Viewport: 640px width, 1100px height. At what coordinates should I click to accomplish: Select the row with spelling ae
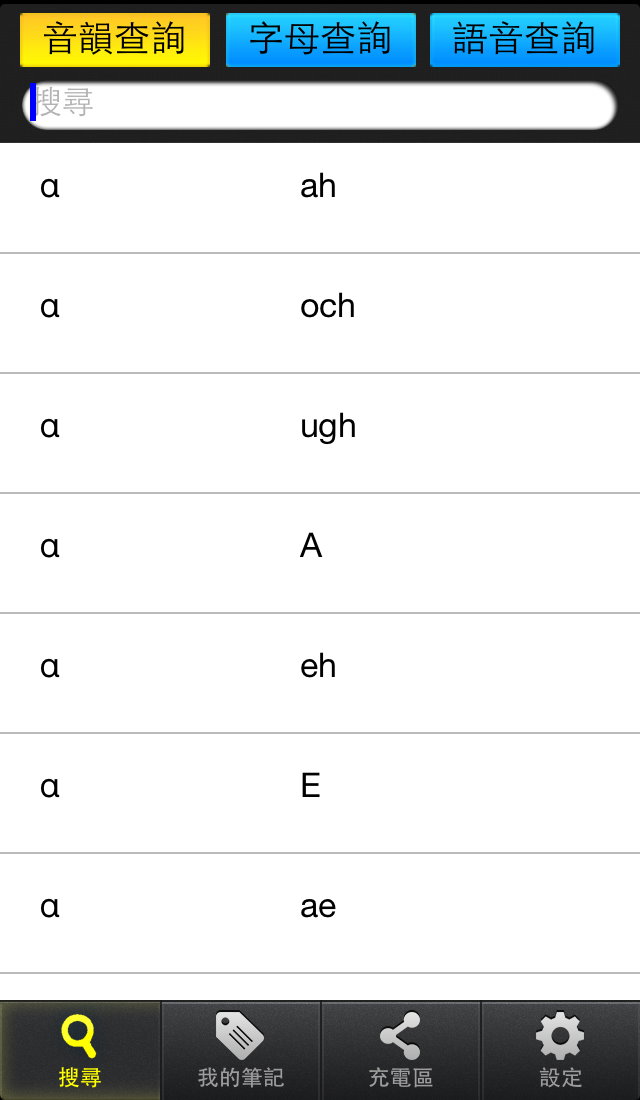tap(320, 913)
